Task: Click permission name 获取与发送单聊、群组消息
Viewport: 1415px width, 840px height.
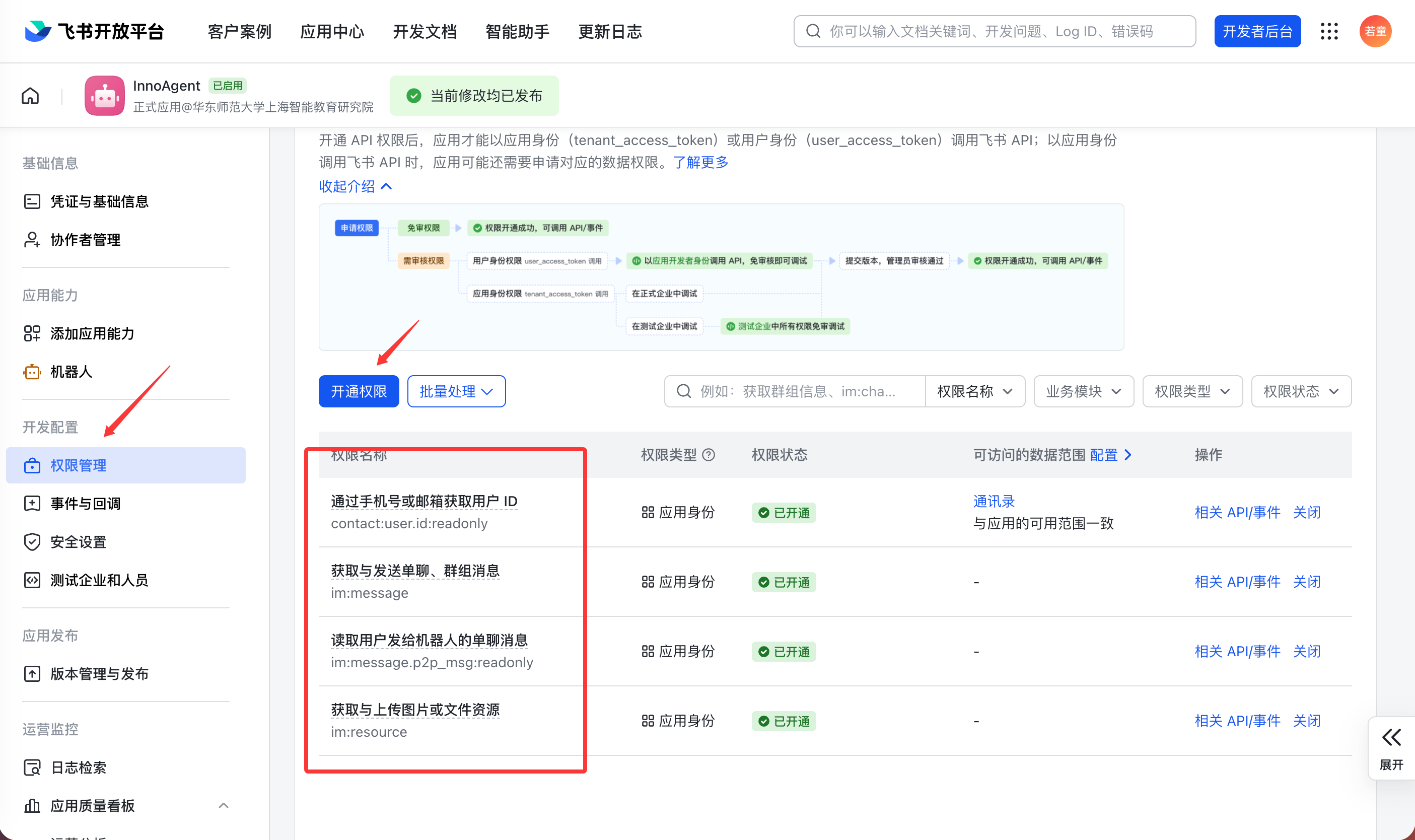Action: [x=415, y=571]
